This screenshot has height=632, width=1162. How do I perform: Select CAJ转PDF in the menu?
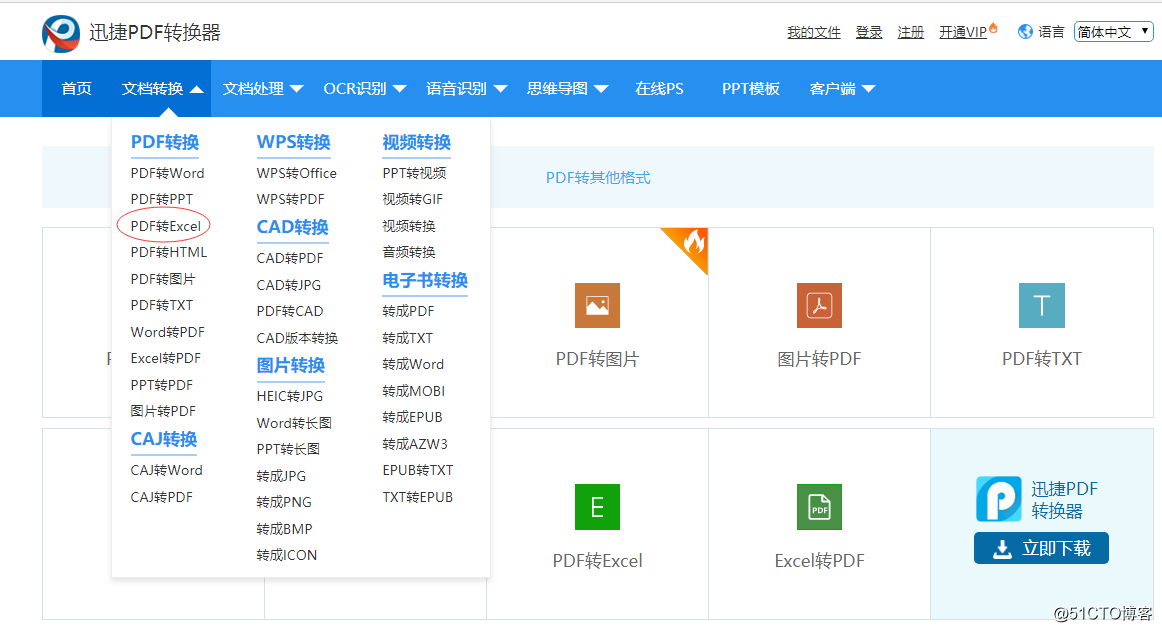tap(162, 497)
